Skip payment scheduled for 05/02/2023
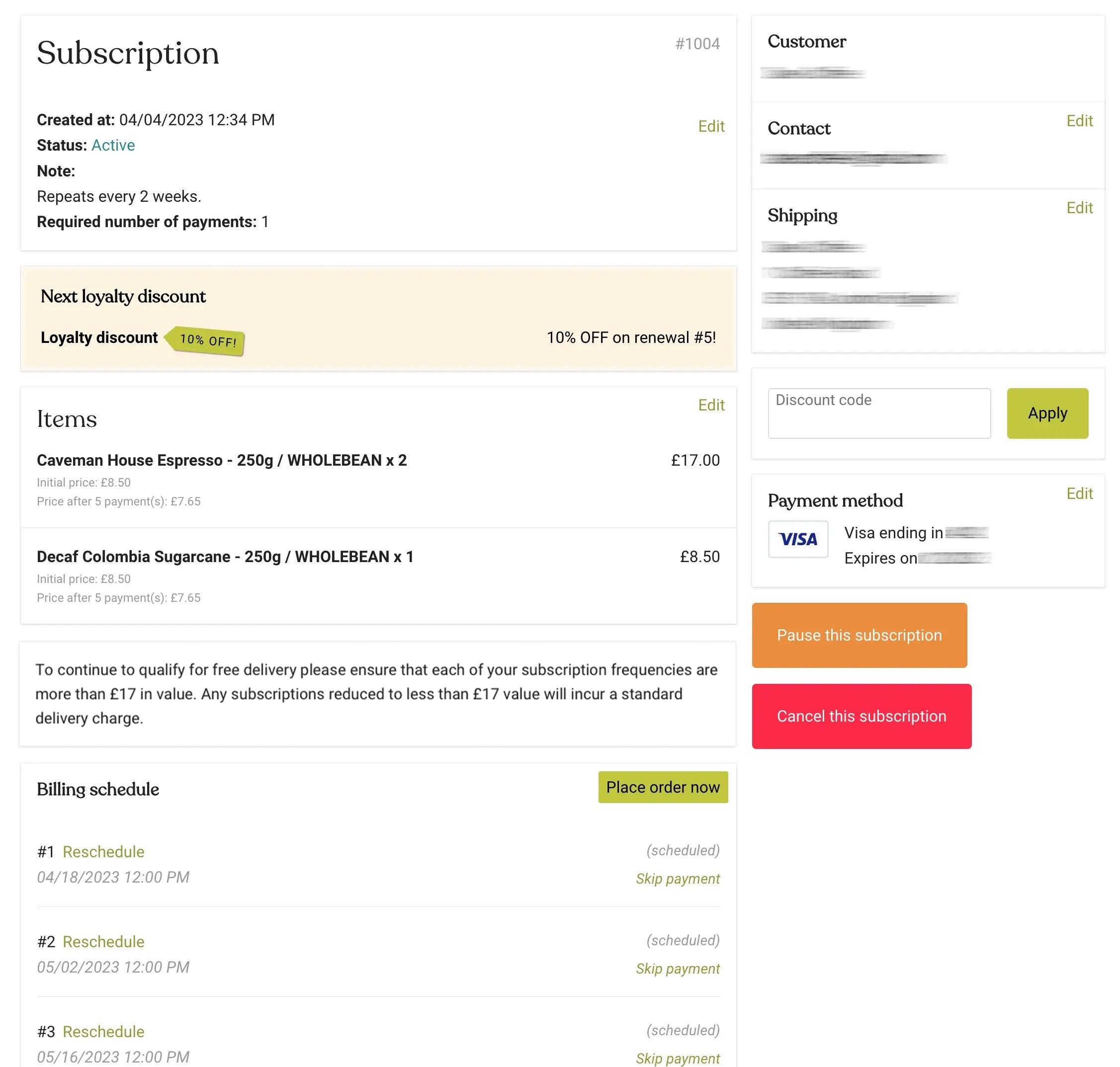Screen dimensions: 1120x1067 (677, 968)
